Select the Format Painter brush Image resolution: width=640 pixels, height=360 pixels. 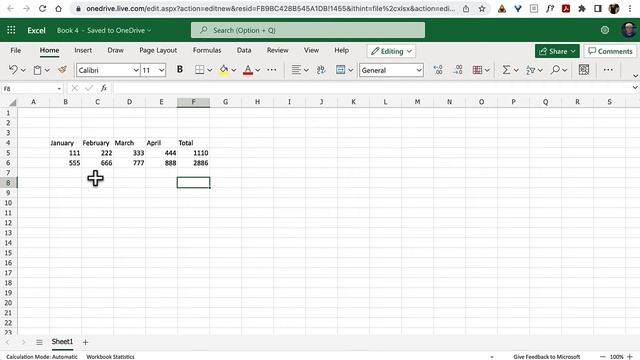pyautogui.click(x=62, y=70)
